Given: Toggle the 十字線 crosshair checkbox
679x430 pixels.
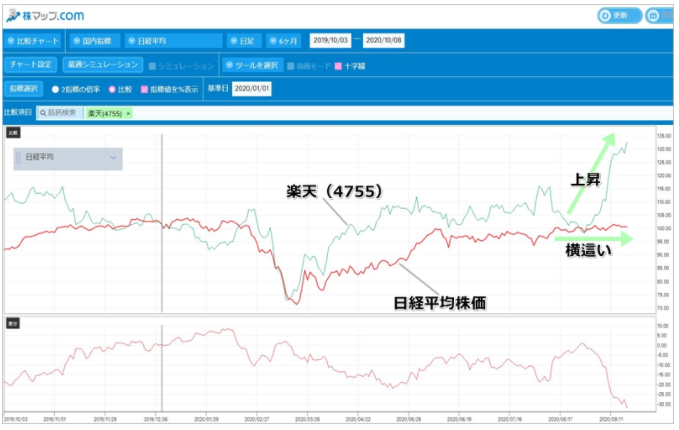Looking at the screenshot, I should point(338,66).
